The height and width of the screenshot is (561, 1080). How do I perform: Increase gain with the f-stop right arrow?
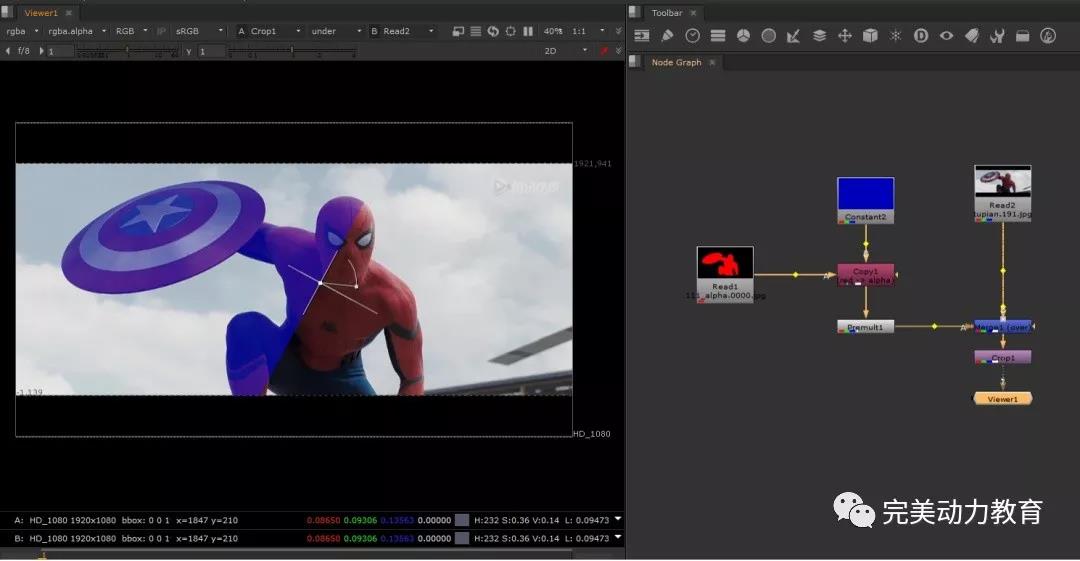pos(41,51)
